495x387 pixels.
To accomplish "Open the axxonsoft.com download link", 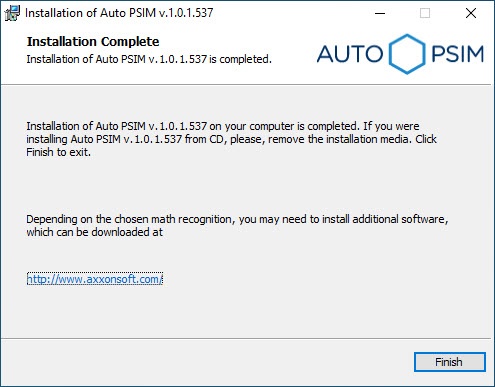I will pos(95,279).
